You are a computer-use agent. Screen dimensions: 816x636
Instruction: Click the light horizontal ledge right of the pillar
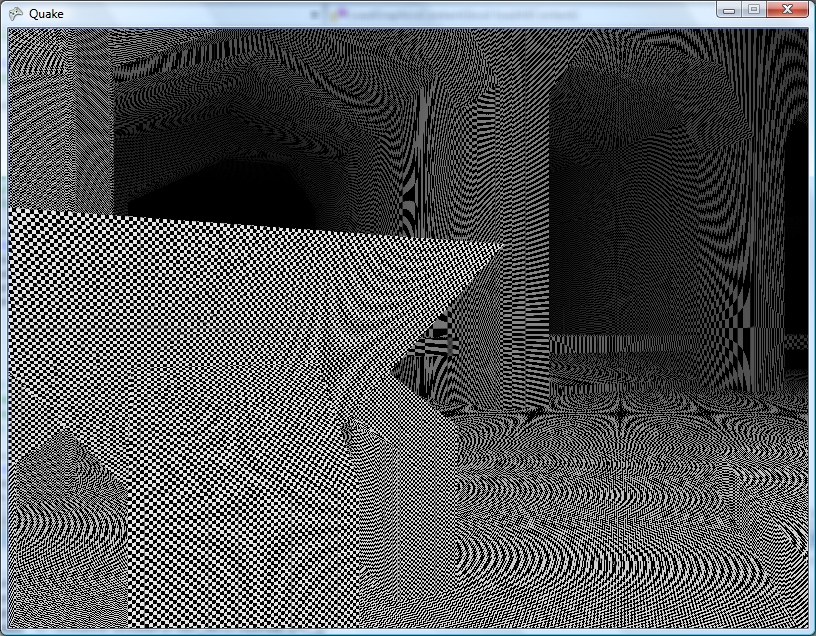point(650,344)
